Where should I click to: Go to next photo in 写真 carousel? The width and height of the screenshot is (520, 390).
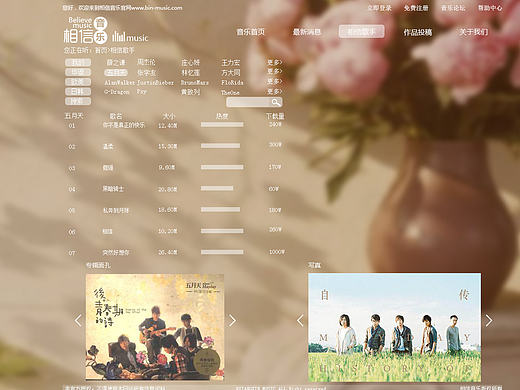click(x=489, y=320)
